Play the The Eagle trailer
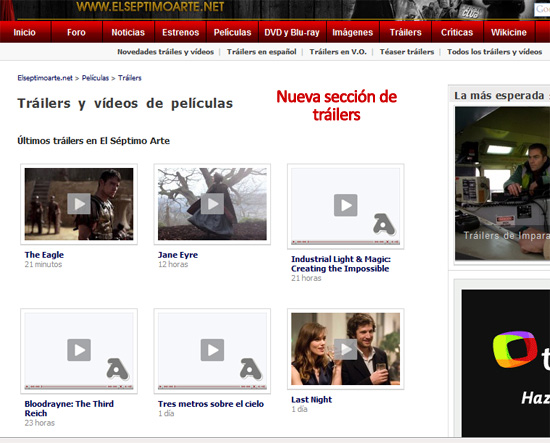Viewport: 550px width, 443px height. click(x=79, y=203)
